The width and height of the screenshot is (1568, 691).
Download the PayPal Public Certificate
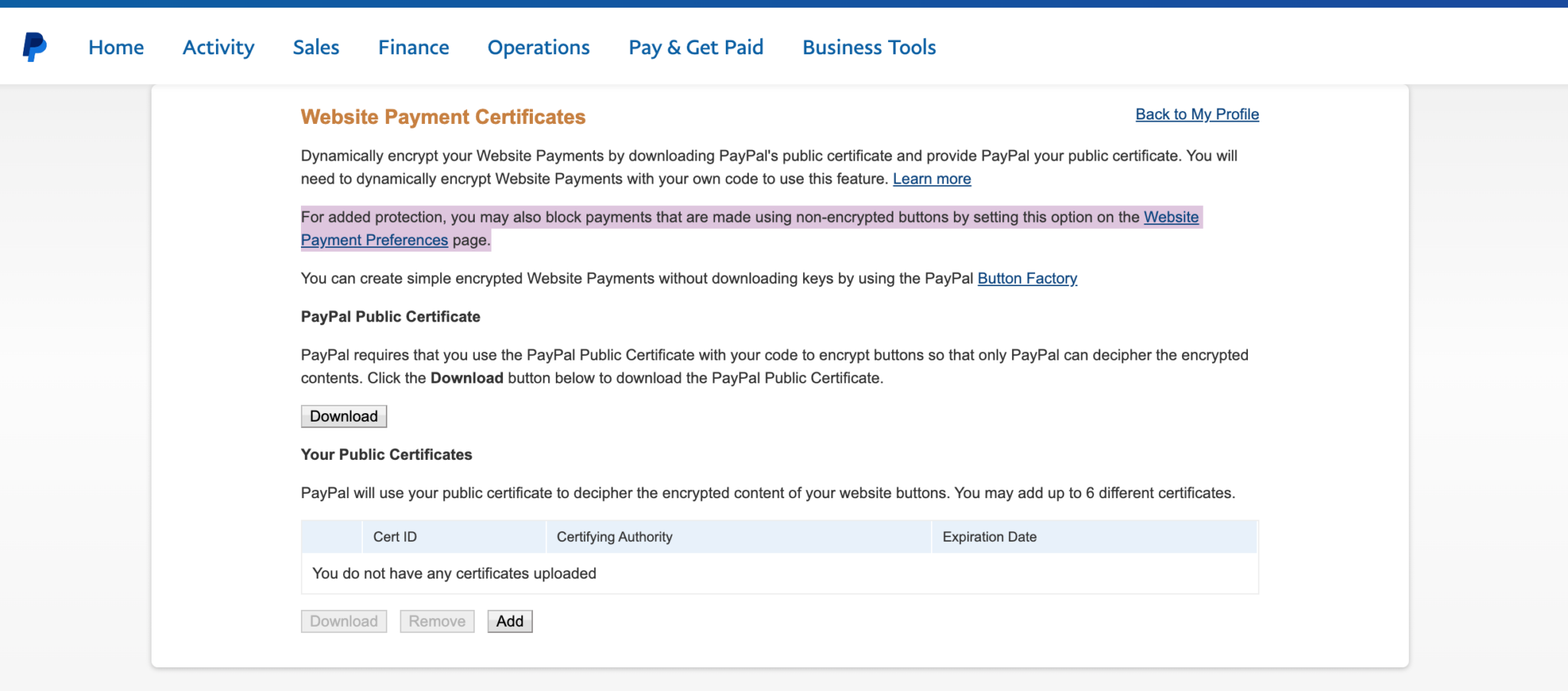pos(343,416)
